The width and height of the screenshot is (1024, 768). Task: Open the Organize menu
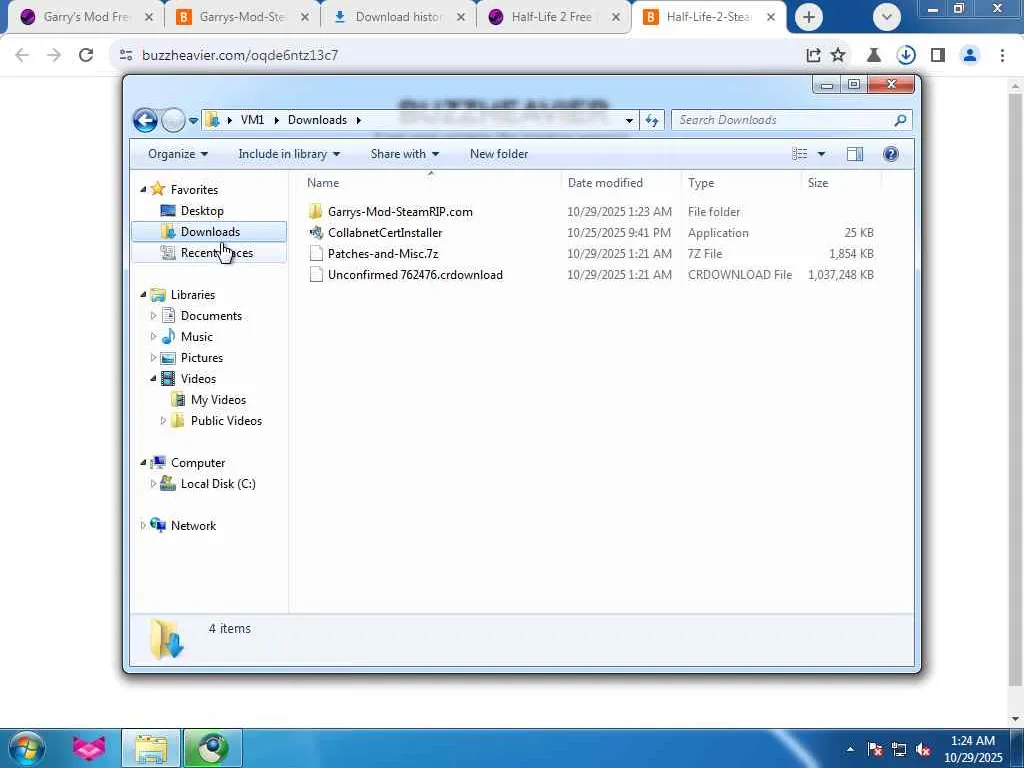(178, 154)
